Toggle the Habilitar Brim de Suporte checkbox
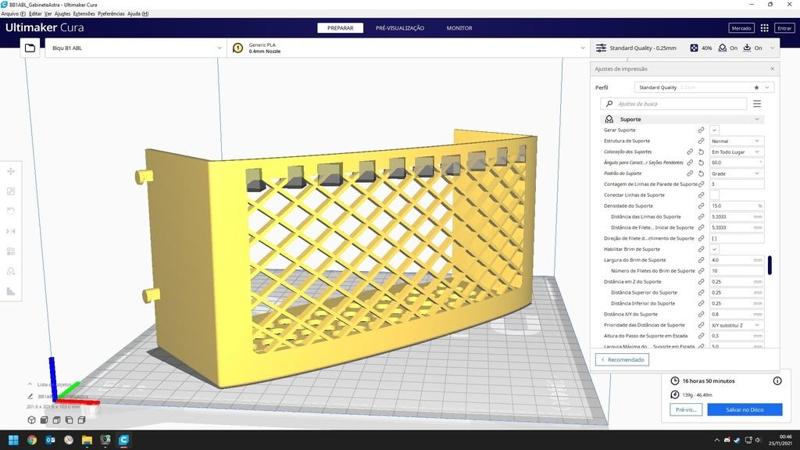800x450 pixels. [x=714, y=249]
